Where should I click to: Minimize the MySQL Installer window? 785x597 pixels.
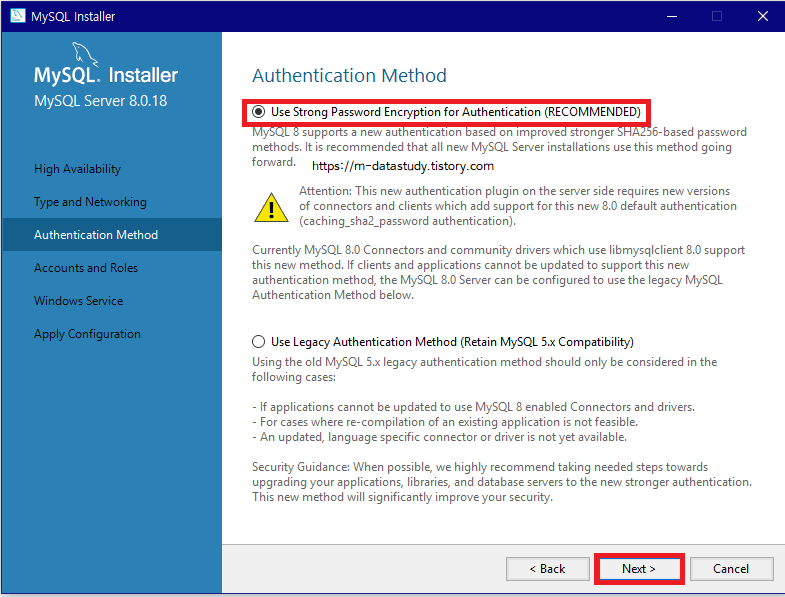tap(672, 16)
